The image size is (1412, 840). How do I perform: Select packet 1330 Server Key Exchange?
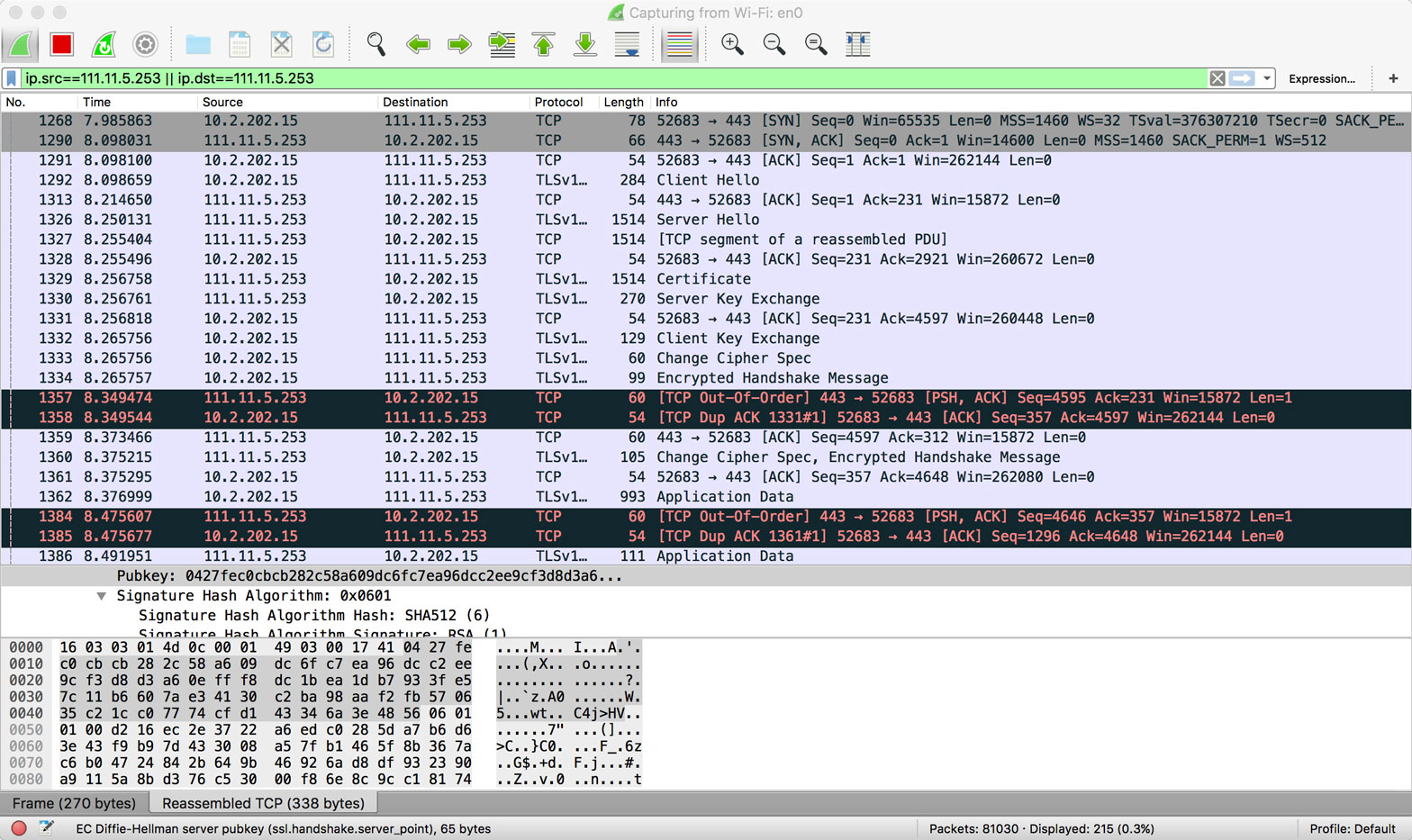pos(706,299)
